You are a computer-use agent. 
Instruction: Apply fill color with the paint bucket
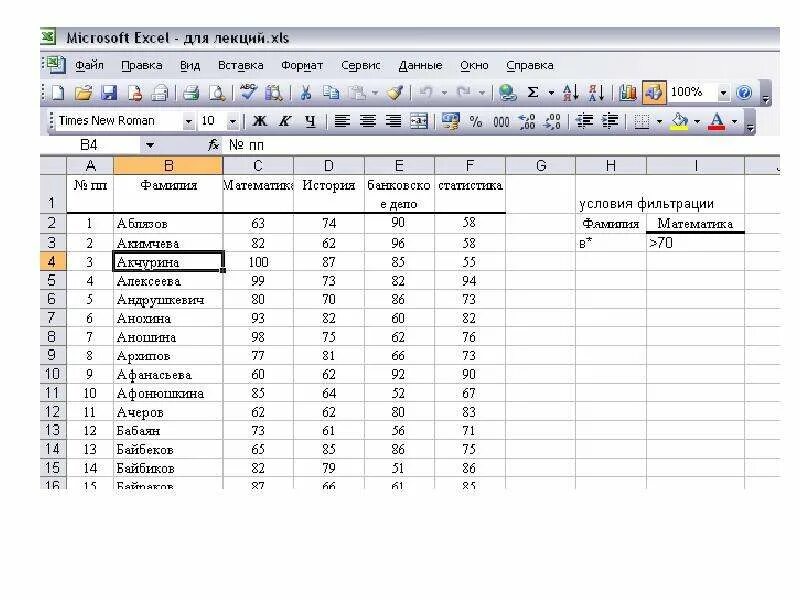point(680,121)
